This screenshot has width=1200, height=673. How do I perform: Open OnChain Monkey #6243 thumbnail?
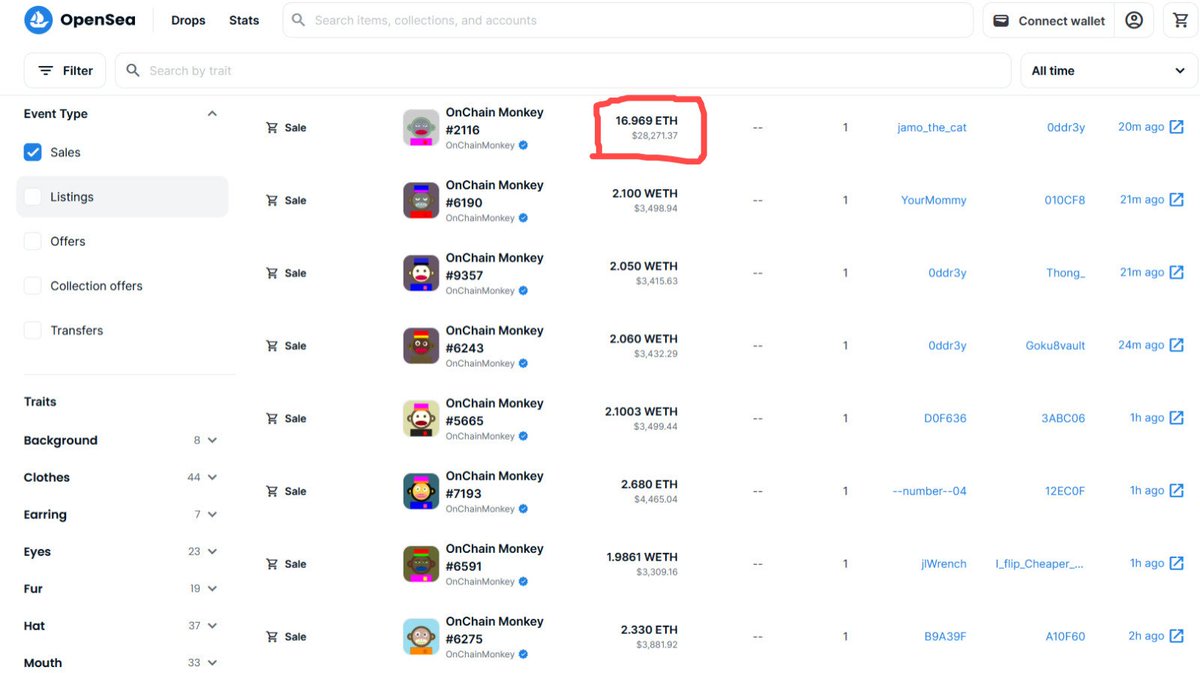tap(421, 346)
